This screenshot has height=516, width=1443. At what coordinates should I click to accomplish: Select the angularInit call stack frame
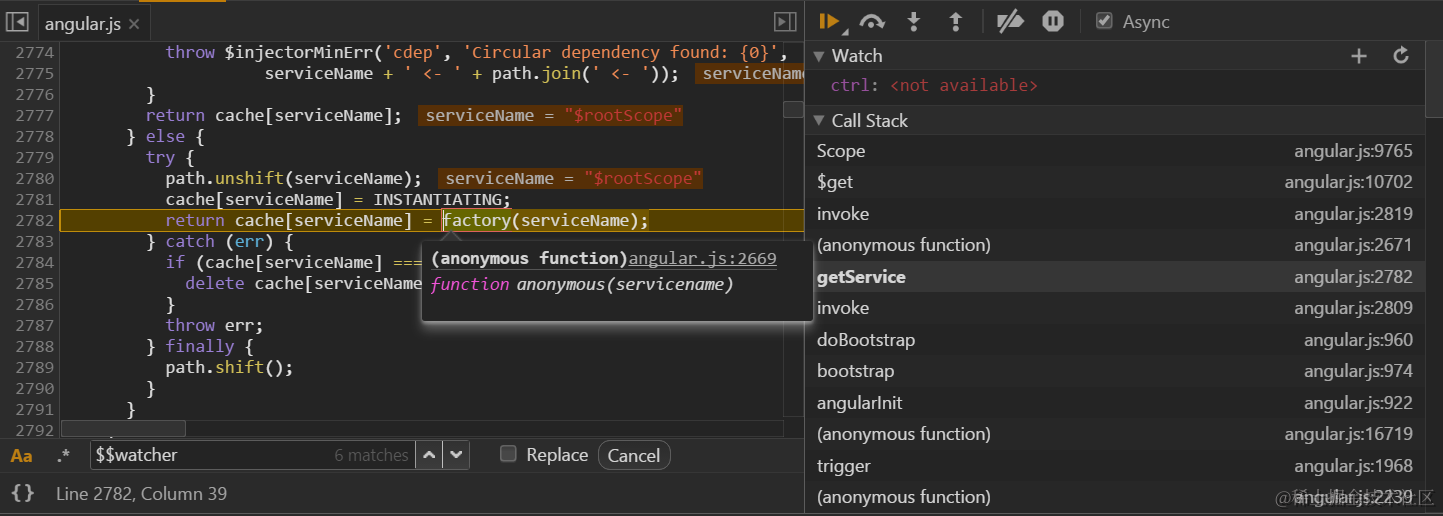1115,403
